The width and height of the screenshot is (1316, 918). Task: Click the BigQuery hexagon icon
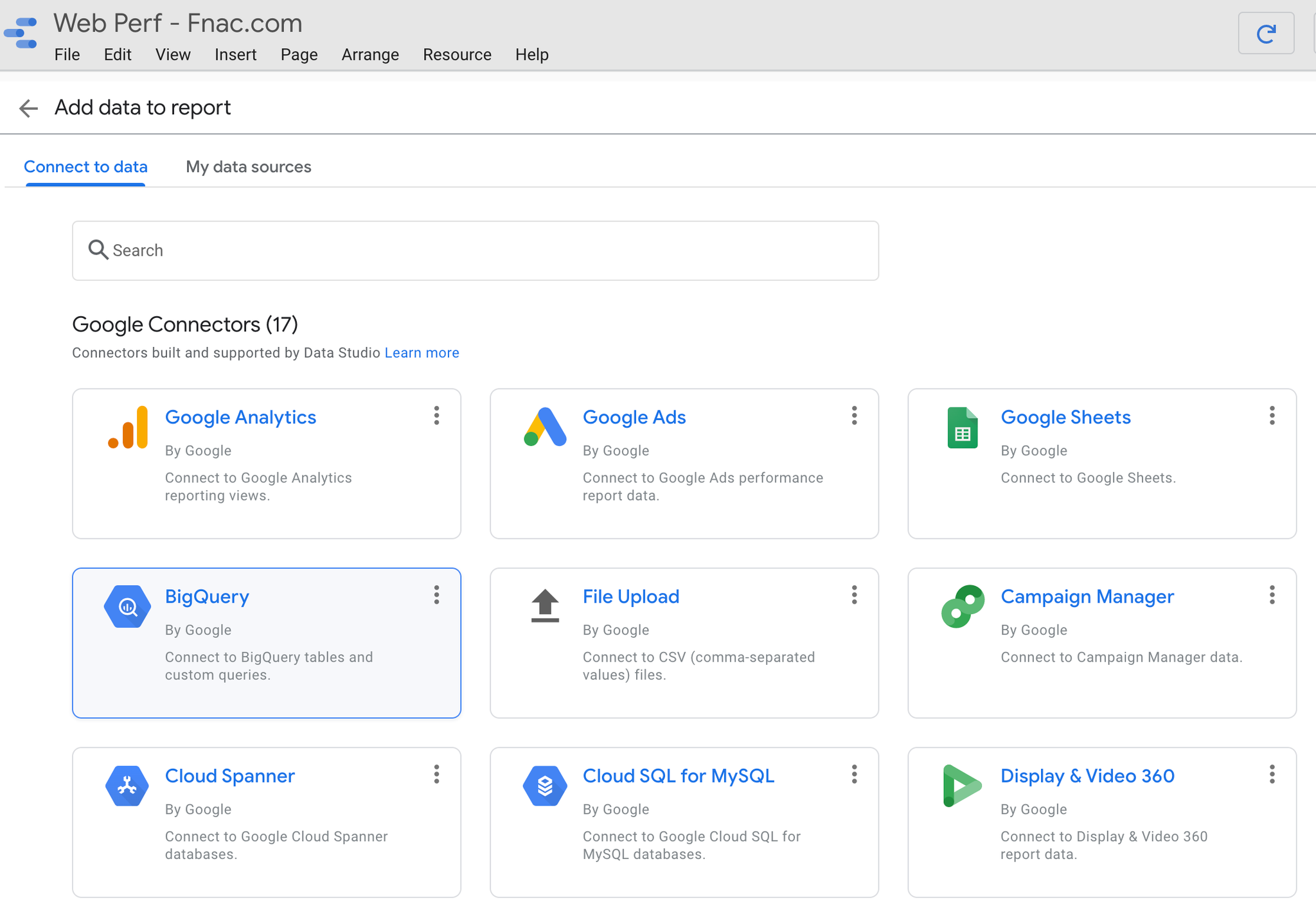click(x=127, y=606)
